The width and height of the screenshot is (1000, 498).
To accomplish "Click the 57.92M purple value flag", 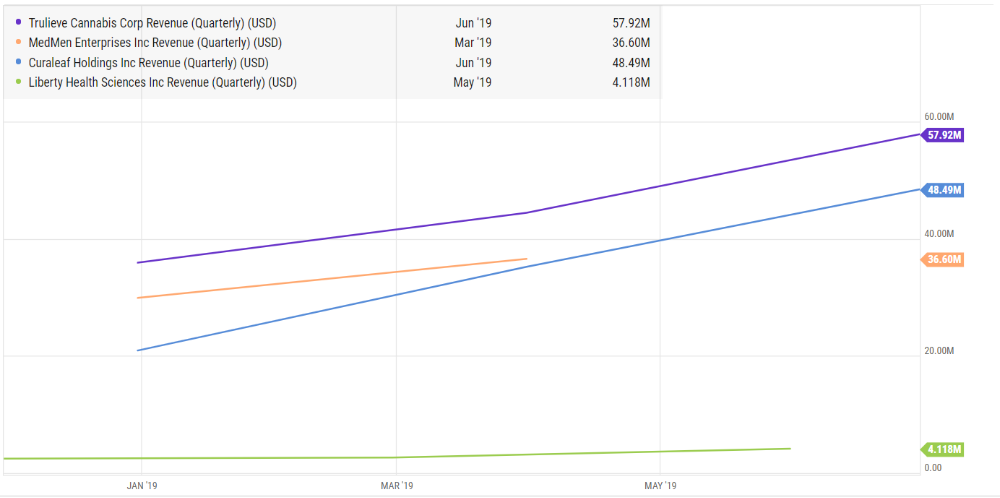I will click(x=941, y=135).
